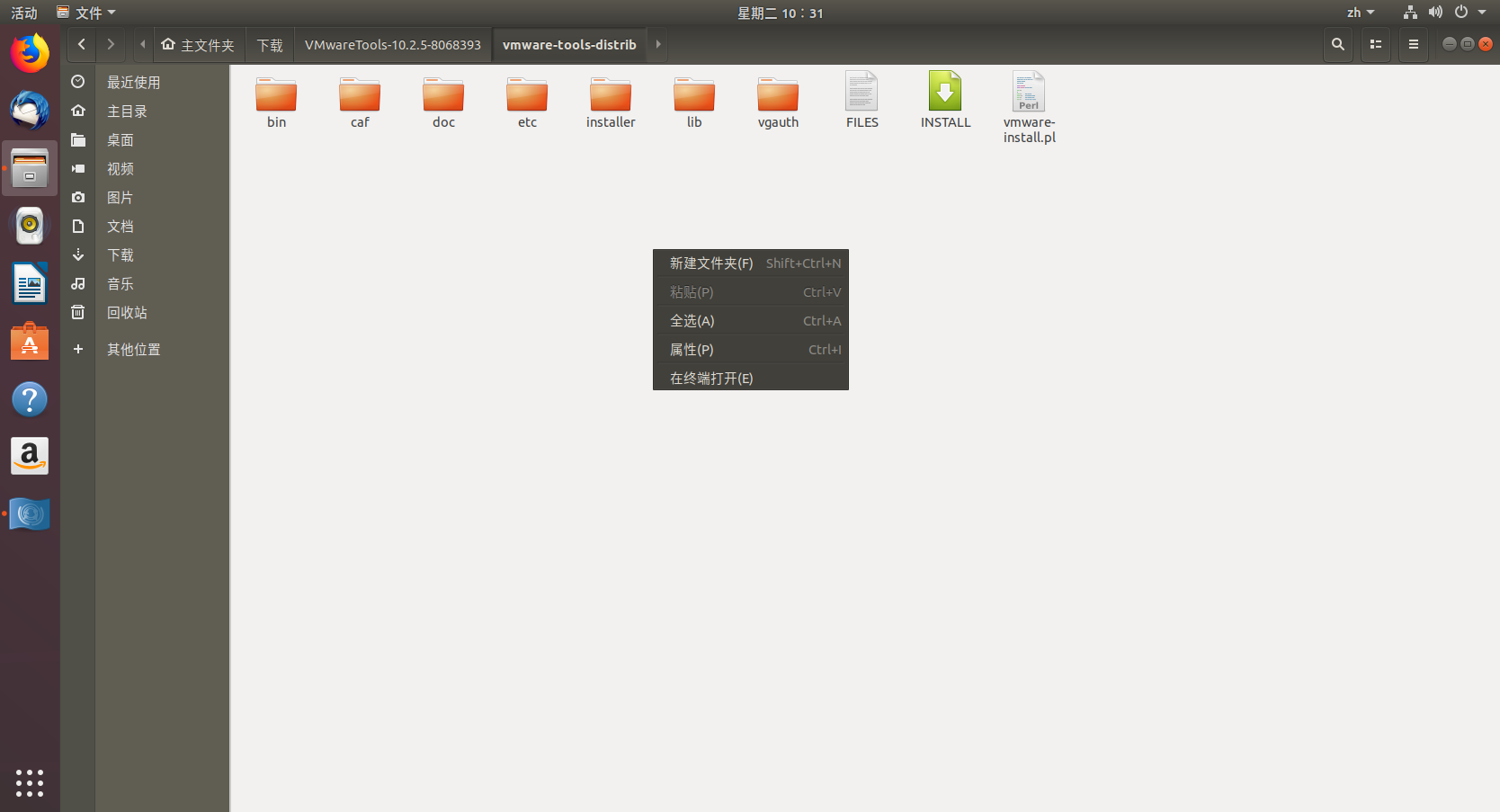Click the network icon in top bar
The height and width of the screenshot is (812, 1500).
(1410, 13)
